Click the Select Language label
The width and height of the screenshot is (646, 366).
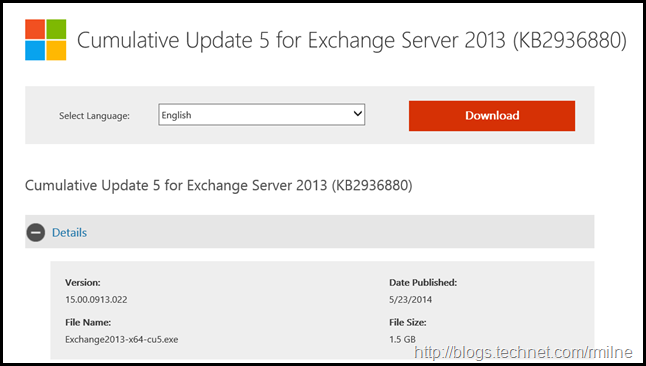pyautogui.click(x=94, y=116)
